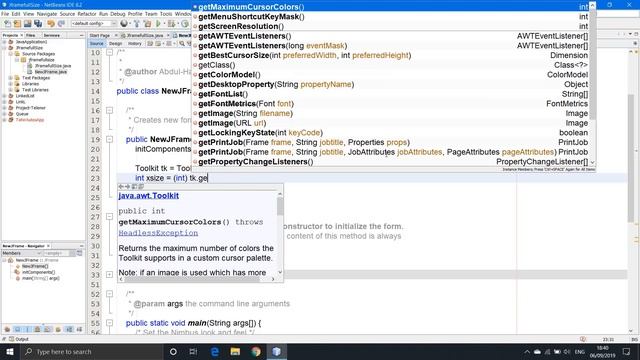Screen dimensions: 640x360
Task: Collapse code fold at line 10
Action: pos(109,53)
